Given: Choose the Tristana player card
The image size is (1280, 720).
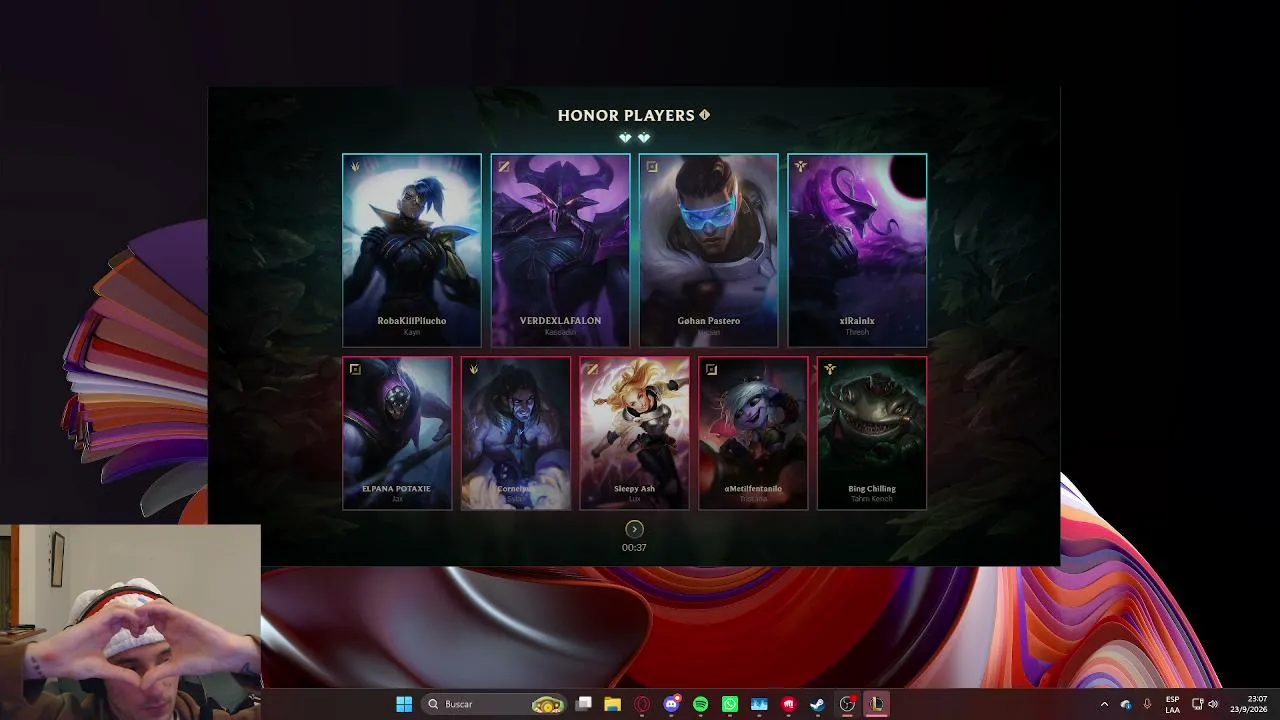Looking at the screenshot, I should [x=753, y=433].
